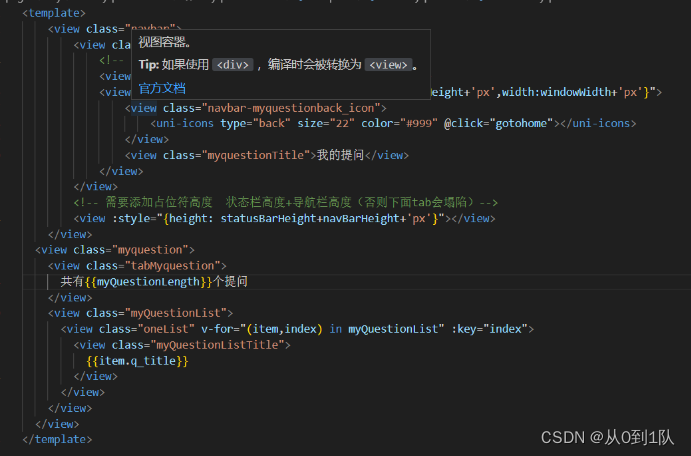Screen dimensions: 691x456
Task: Click the class value myQuestionList
Action: point(176,313)
